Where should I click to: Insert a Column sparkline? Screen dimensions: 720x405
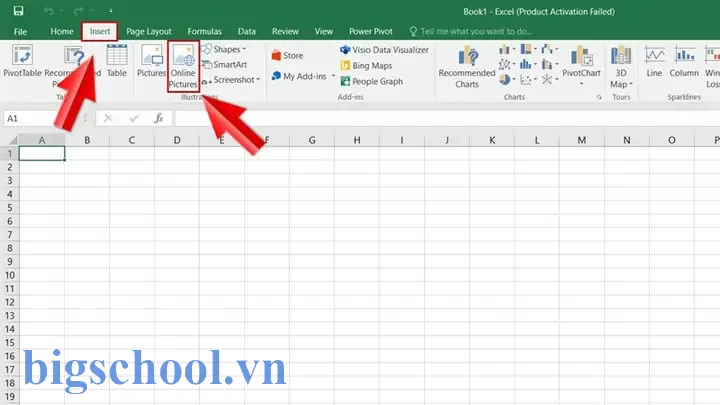684,61
